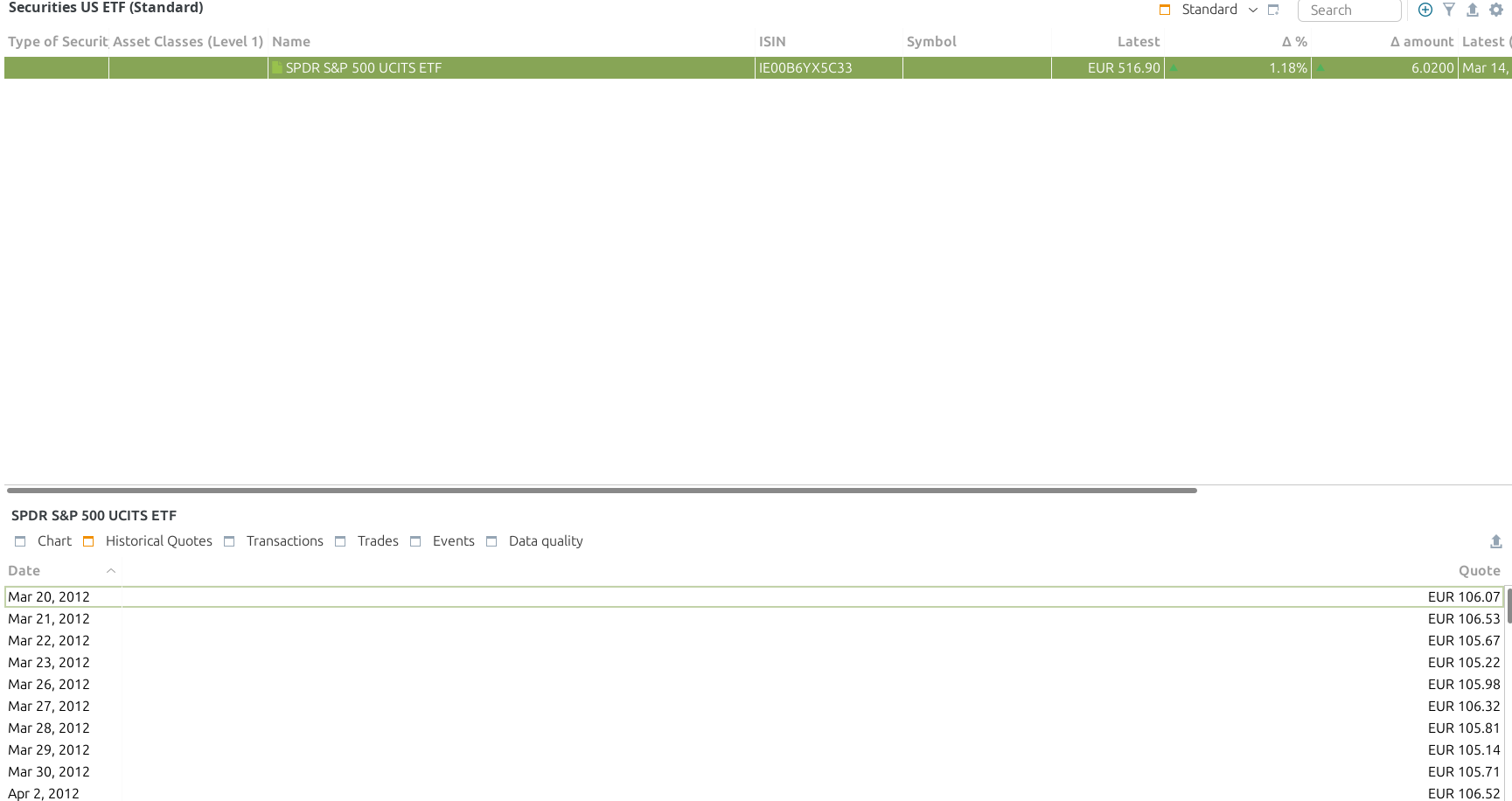Click the quote EUR 105.67
This screenshot has width=1512, height=801.
pyautogui.click(x=1464, y=640)
